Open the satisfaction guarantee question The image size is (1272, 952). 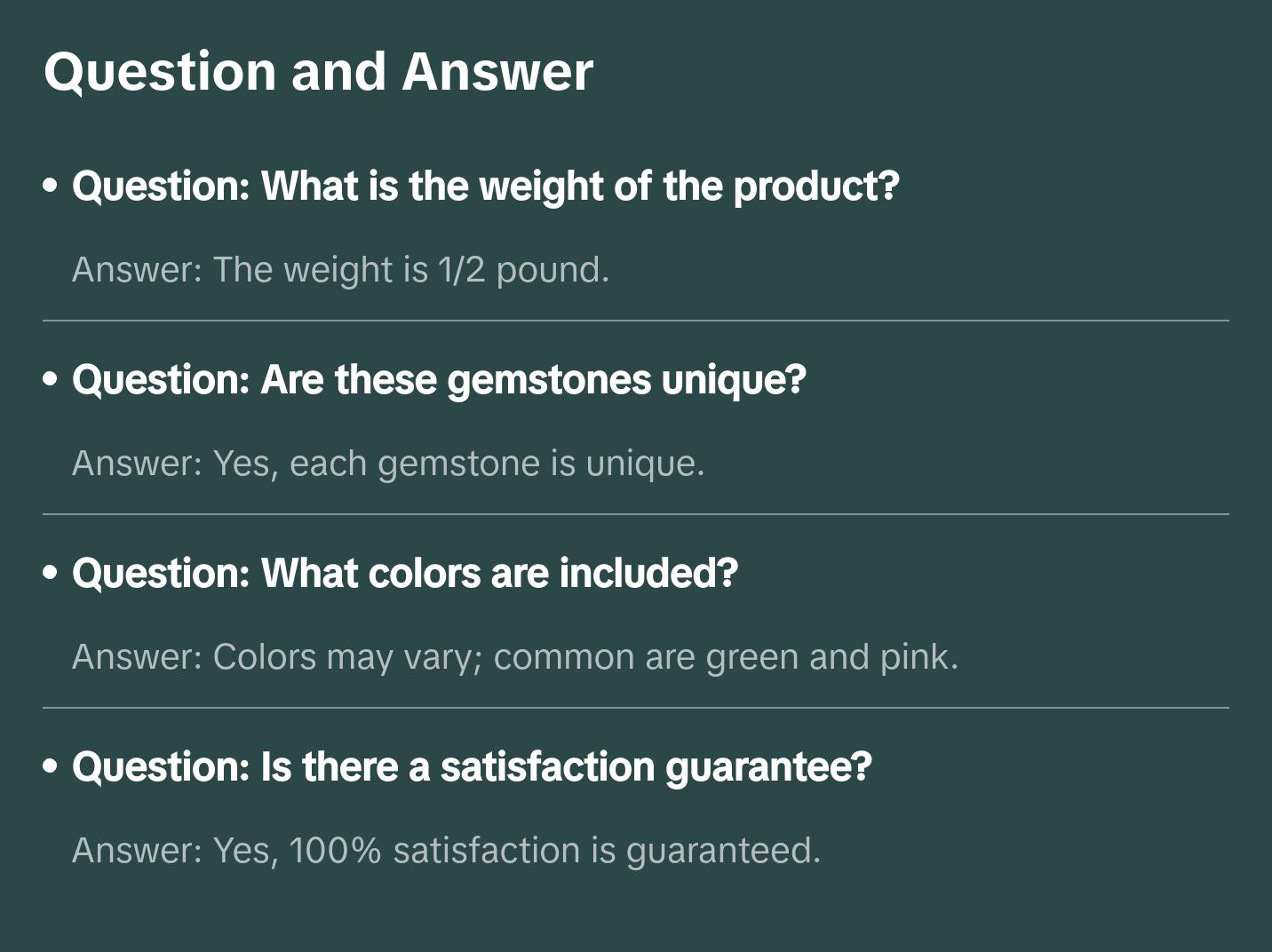tap(472, 767)
